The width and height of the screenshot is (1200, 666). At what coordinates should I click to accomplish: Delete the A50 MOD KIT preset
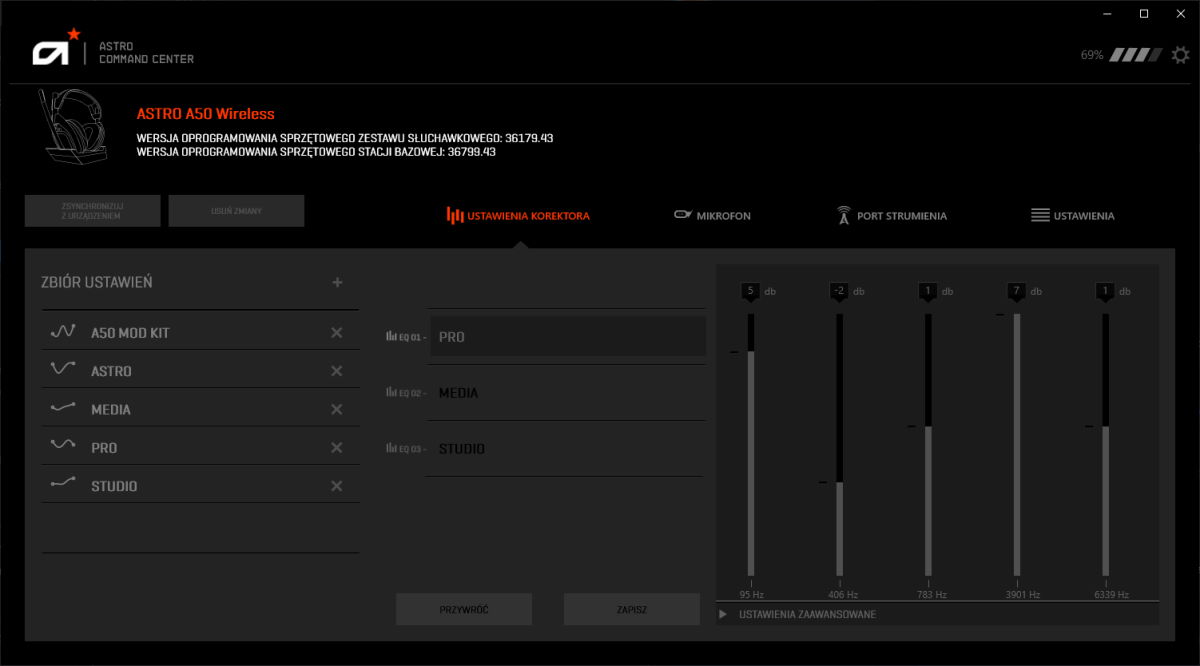(337, 333)
